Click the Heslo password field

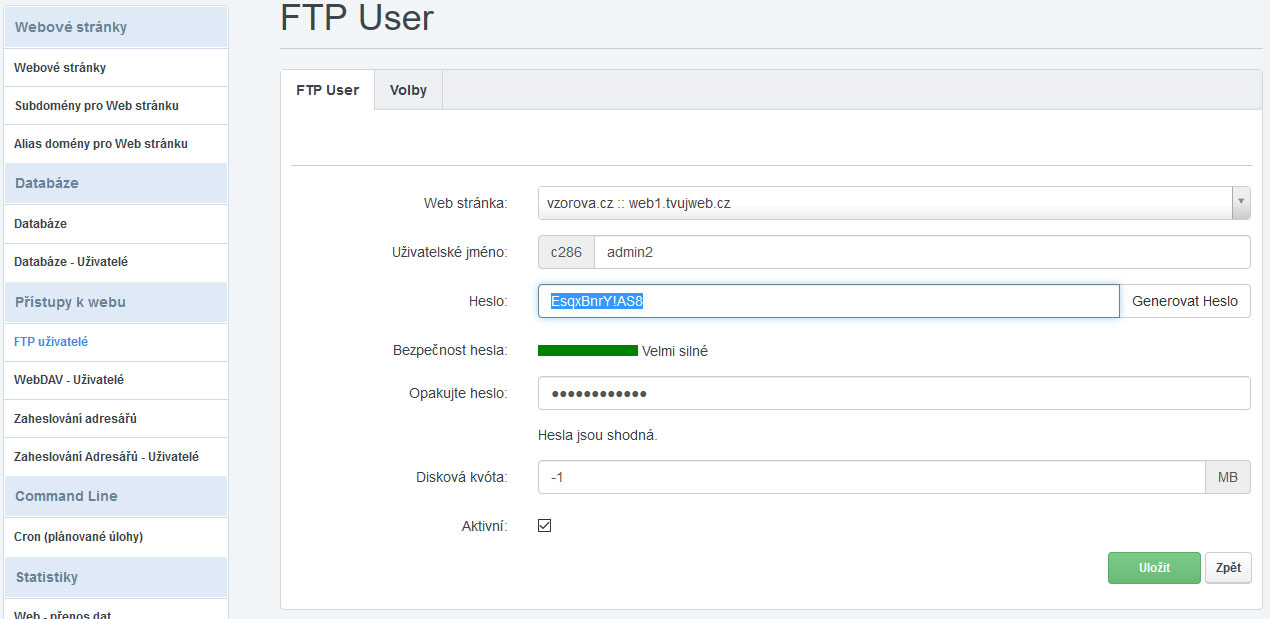tap(828, 301)
